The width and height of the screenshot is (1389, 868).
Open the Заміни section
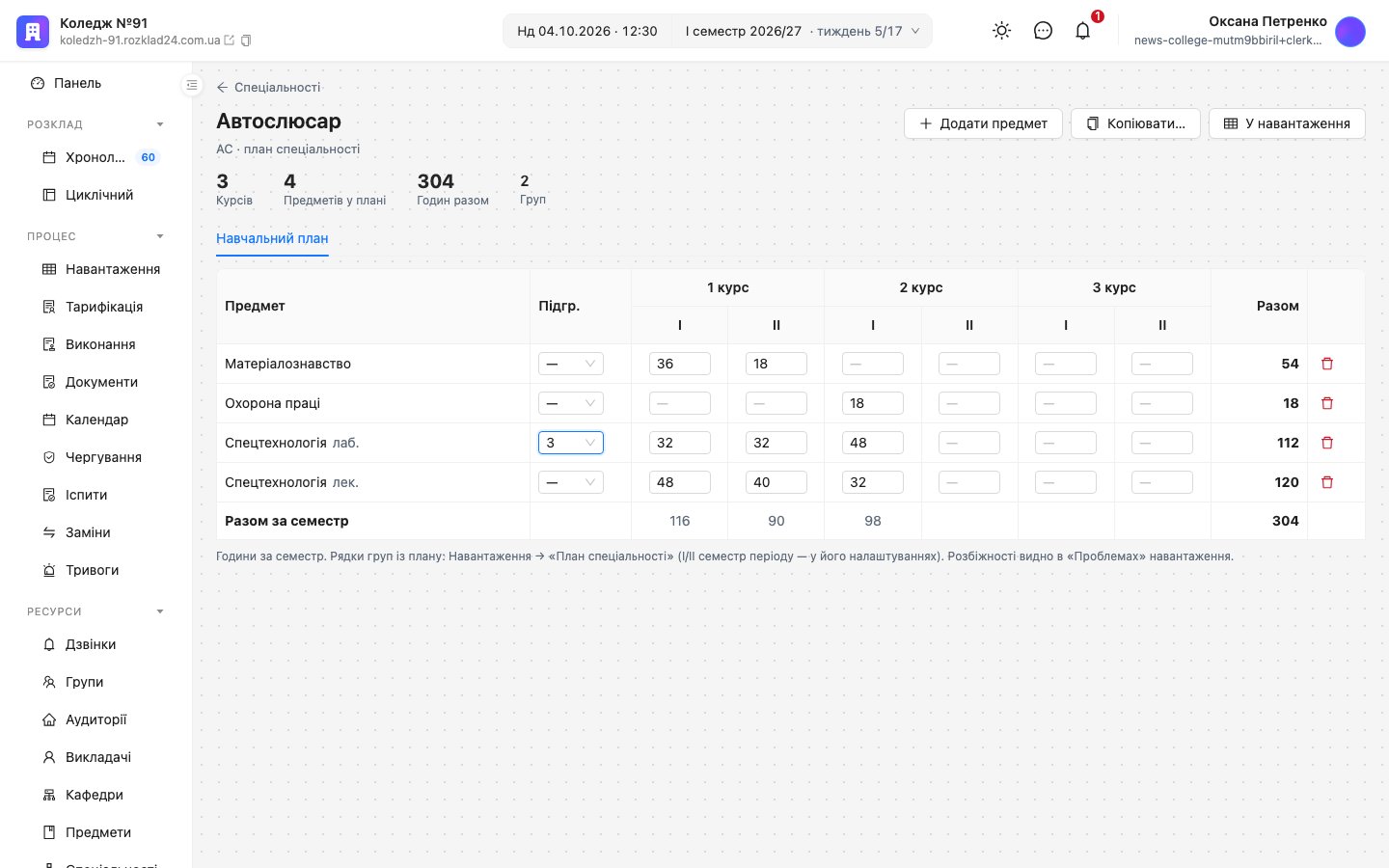click(x=95, y=532)
